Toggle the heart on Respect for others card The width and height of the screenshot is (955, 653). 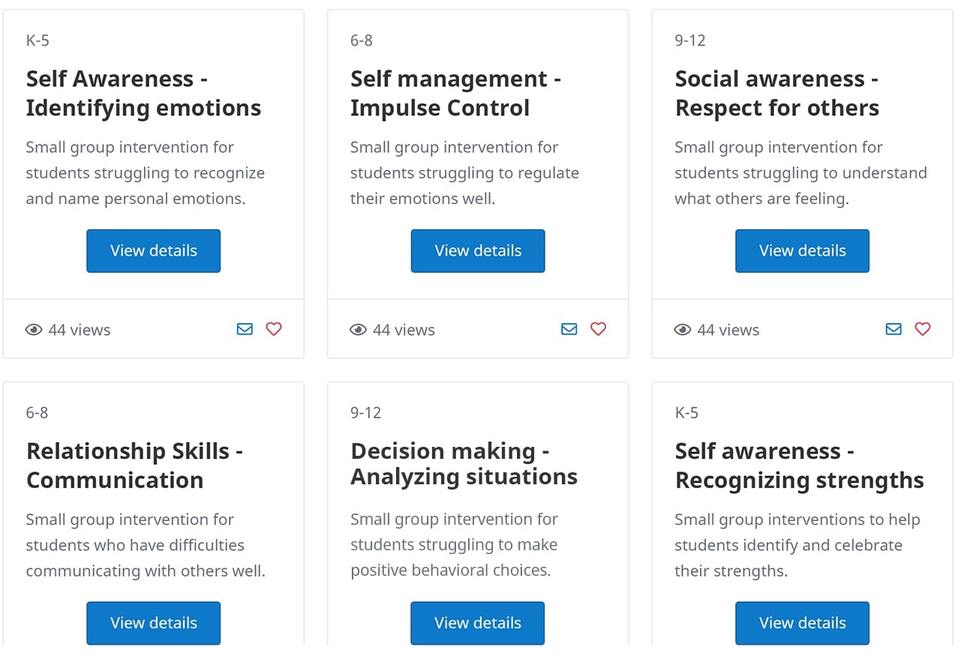pos(922,328)
